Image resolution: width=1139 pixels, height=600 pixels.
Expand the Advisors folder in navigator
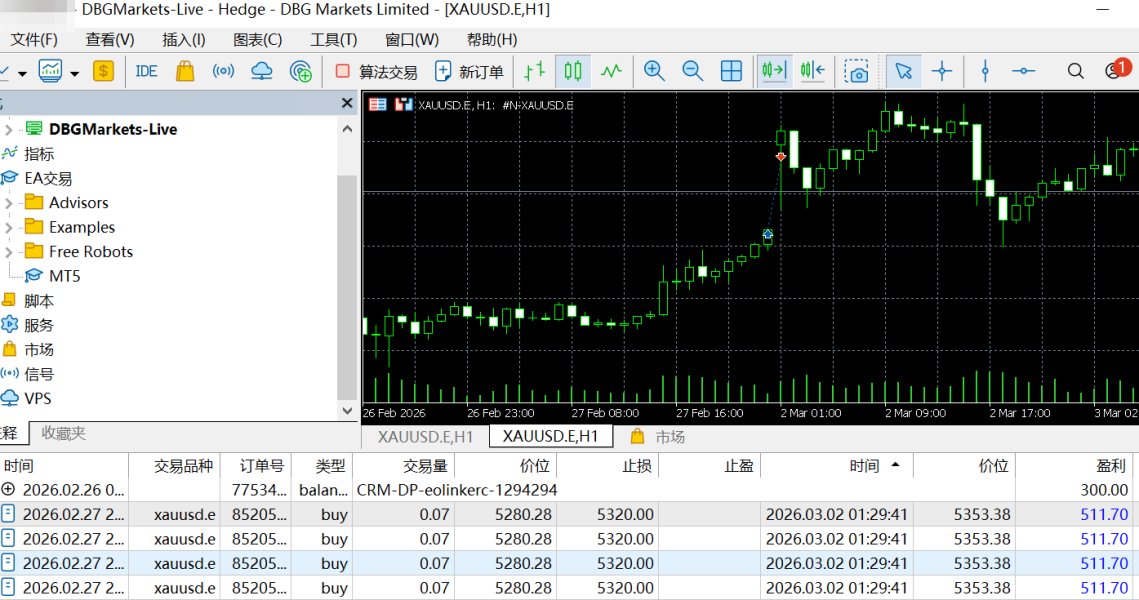9,203
